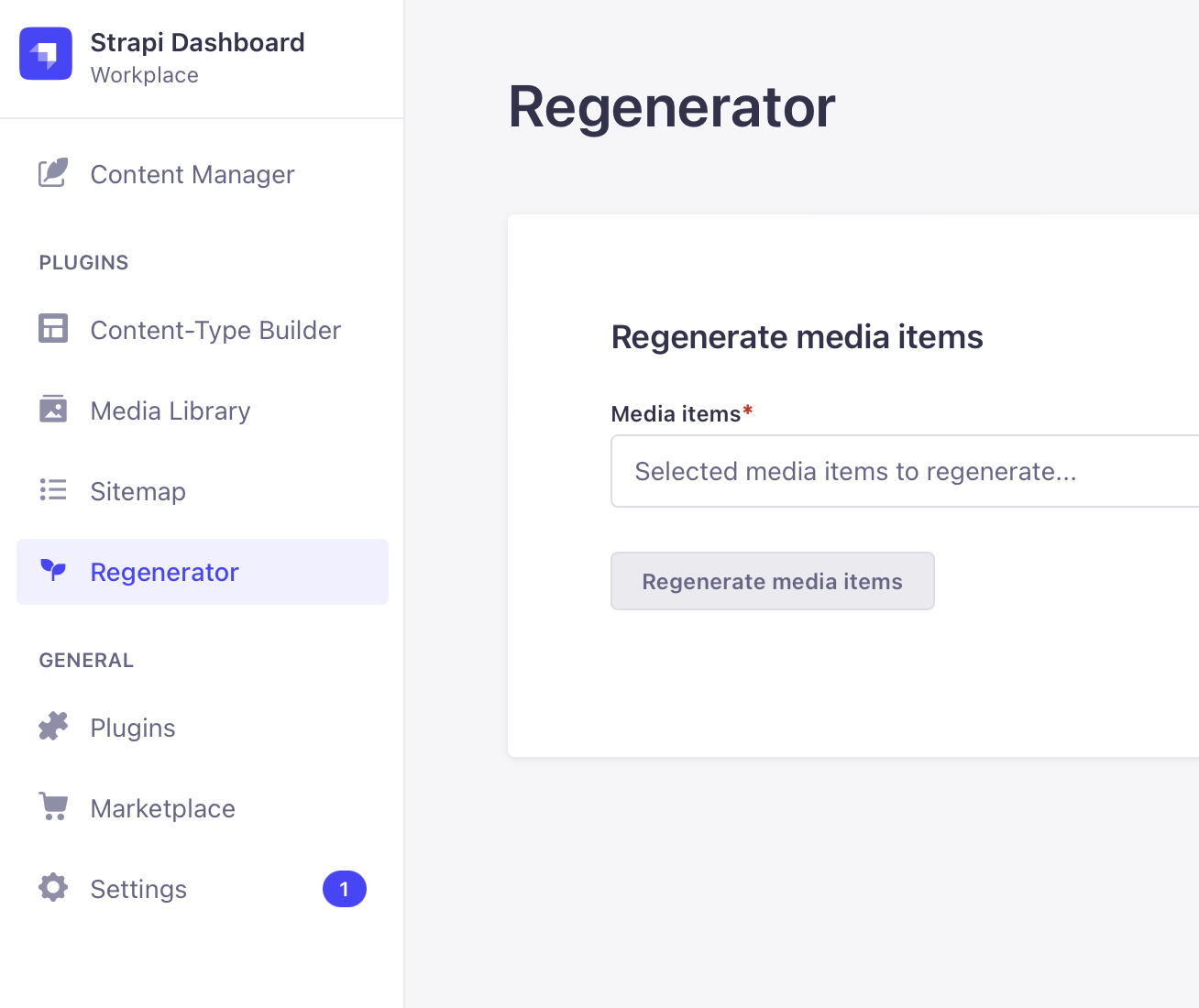Click the Settings notification badge
The width and height of the screenshot is (1199, 1008).
[x=345, y=889]
